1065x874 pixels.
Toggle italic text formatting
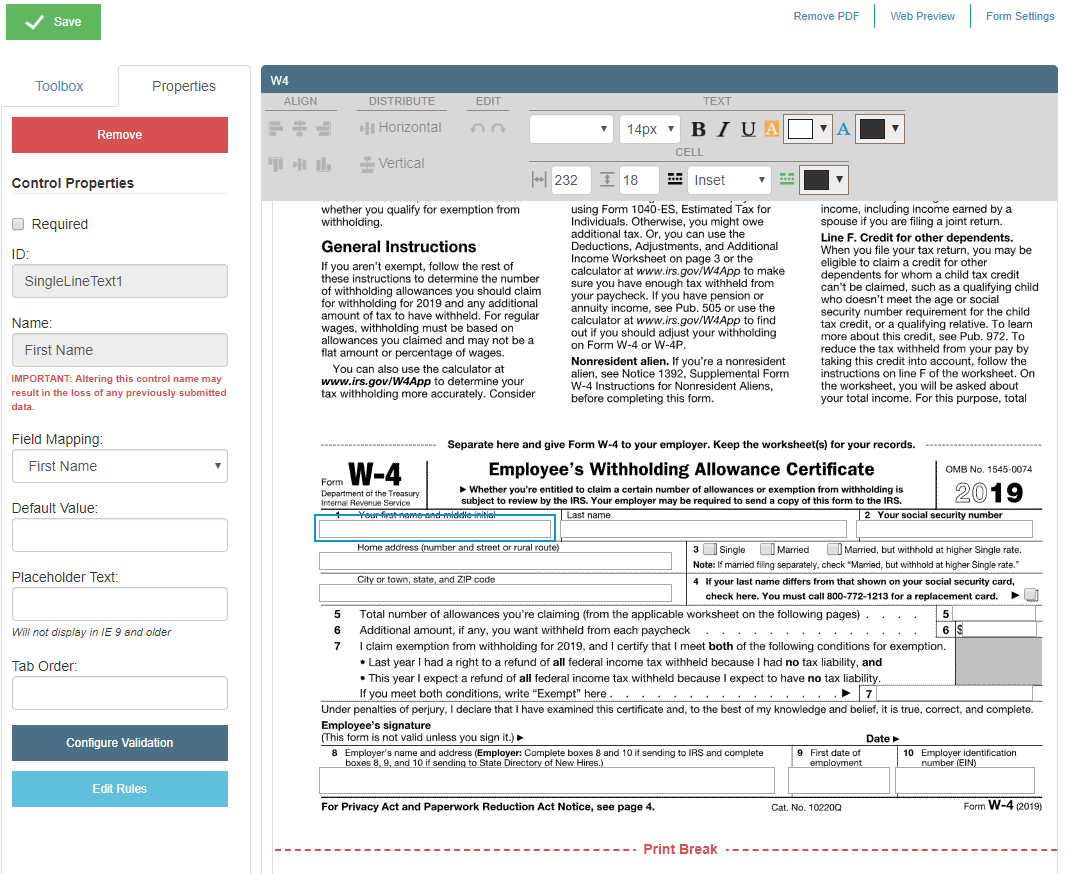tap(723, 129)
